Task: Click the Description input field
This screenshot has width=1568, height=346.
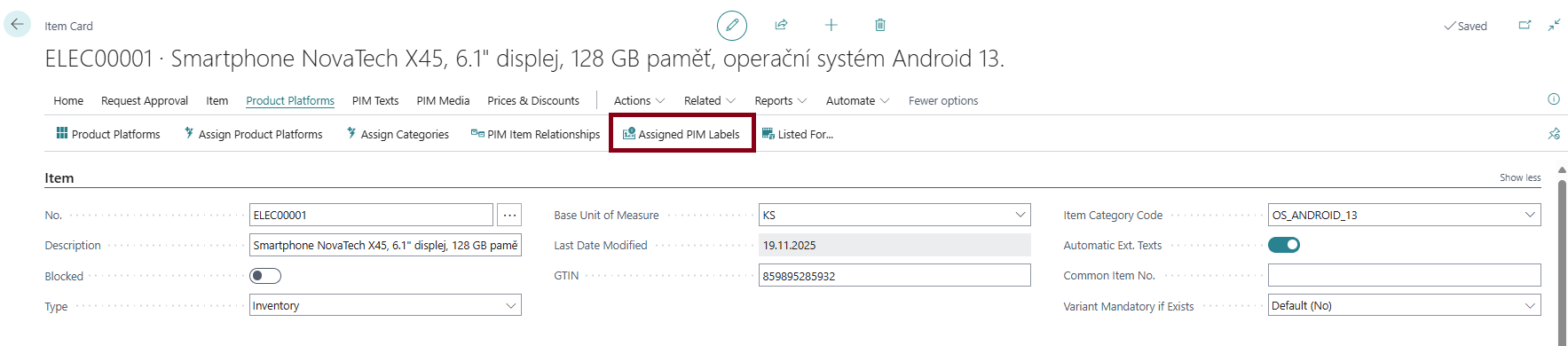Action: point(385,245)
